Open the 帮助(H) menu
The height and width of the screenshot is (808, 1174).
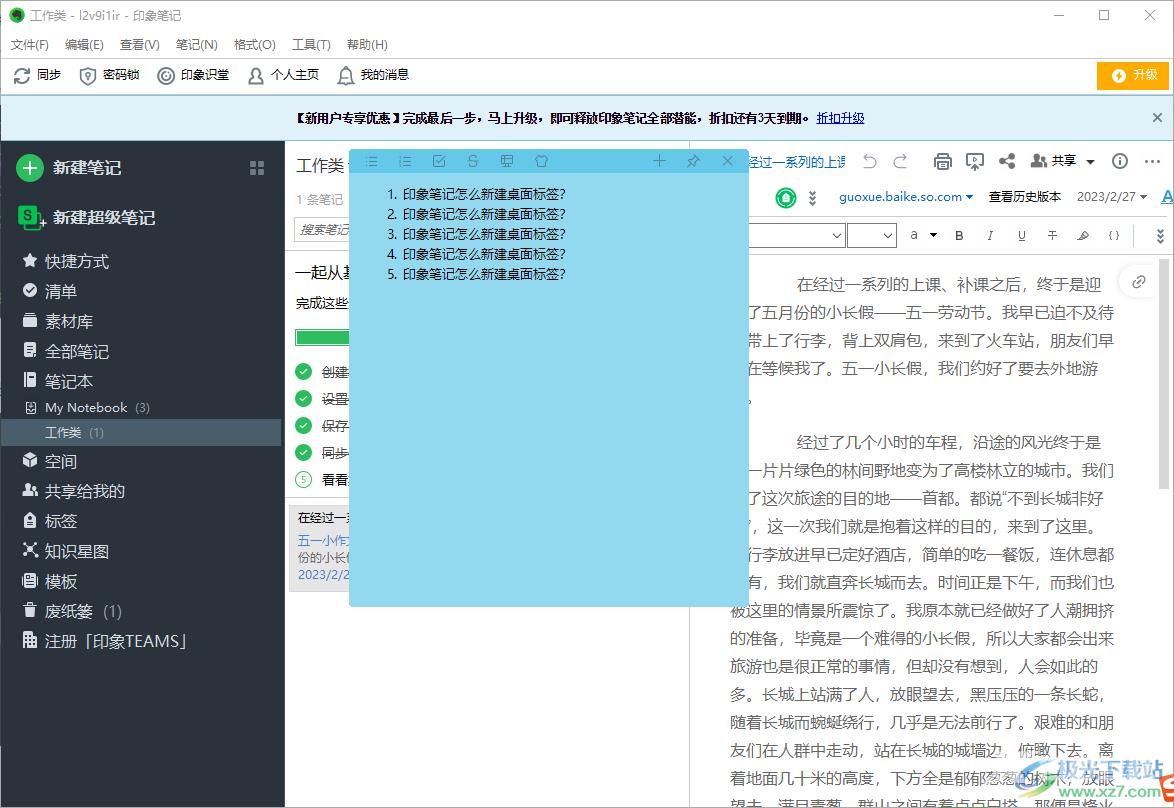point(368,45)
